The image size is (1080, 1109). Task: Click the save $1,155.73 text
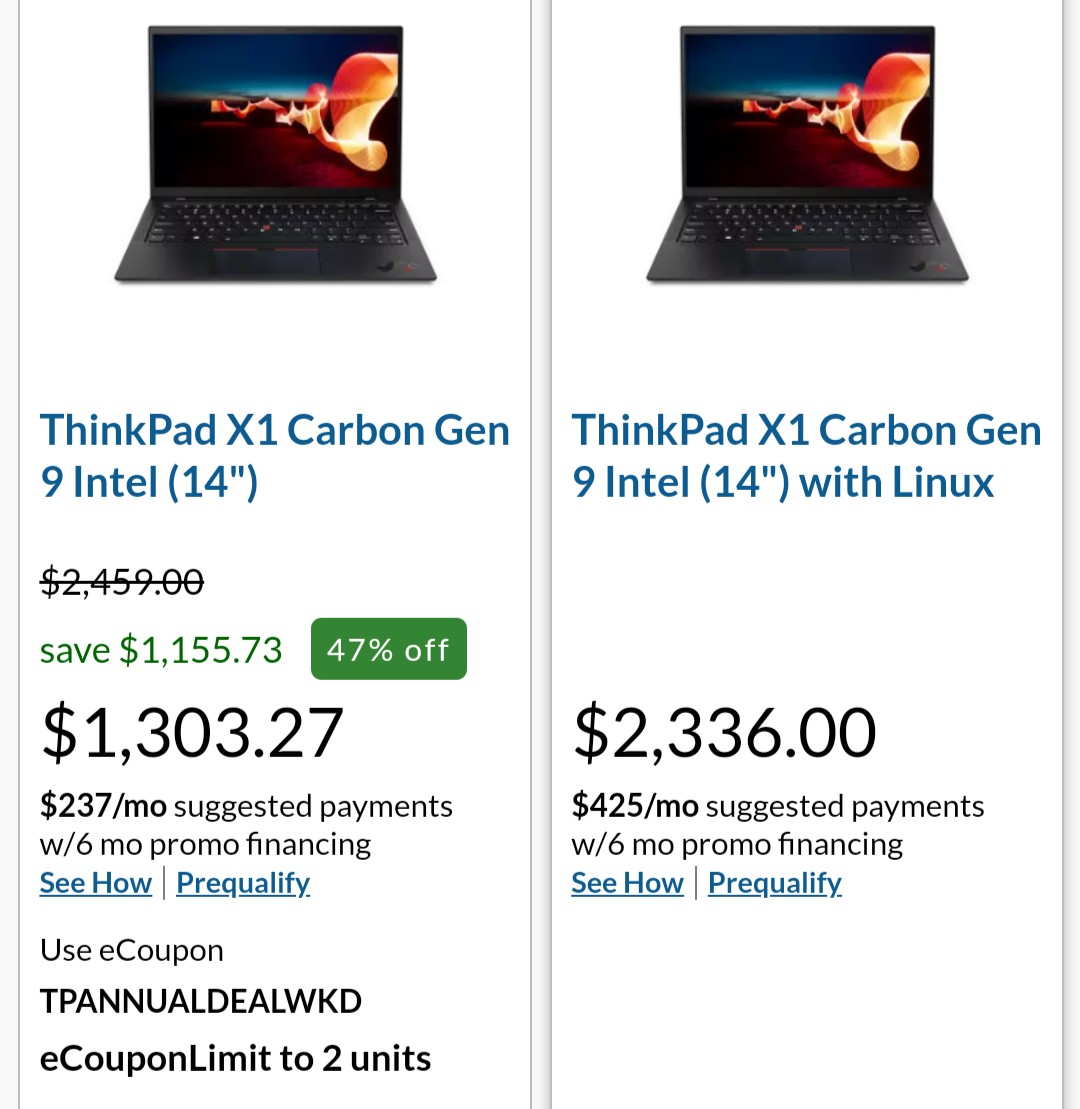click(x=161, y=650)
